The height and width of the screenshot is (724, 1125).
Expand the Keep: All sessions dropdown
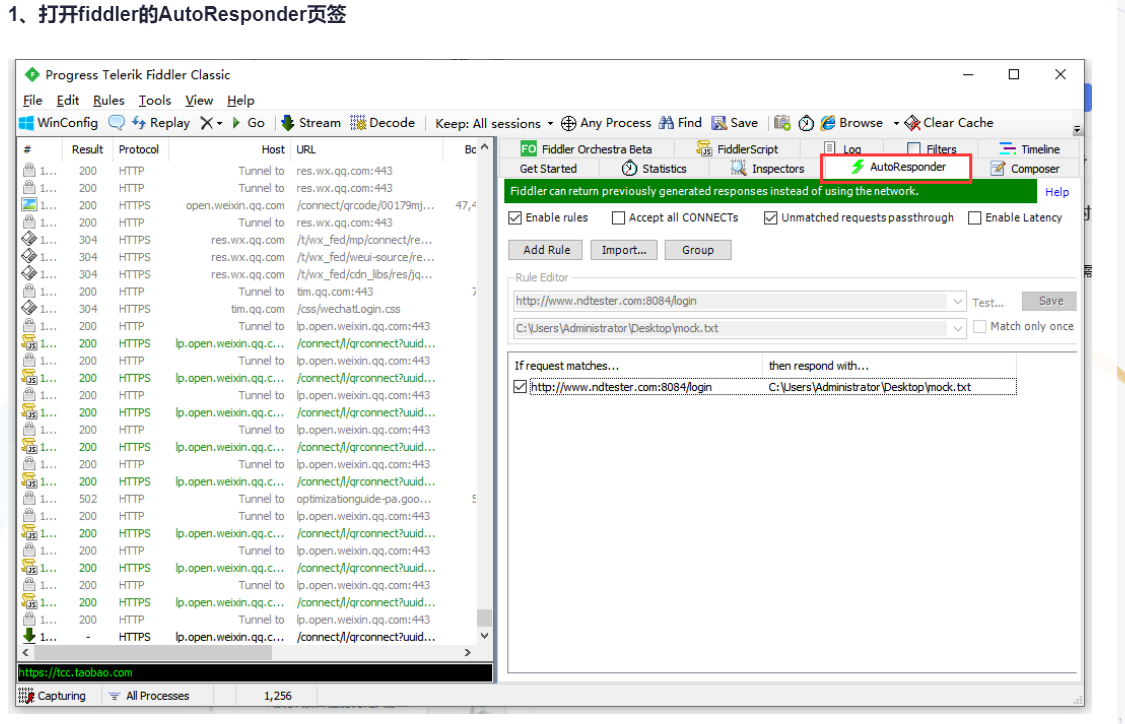point(550,124)
